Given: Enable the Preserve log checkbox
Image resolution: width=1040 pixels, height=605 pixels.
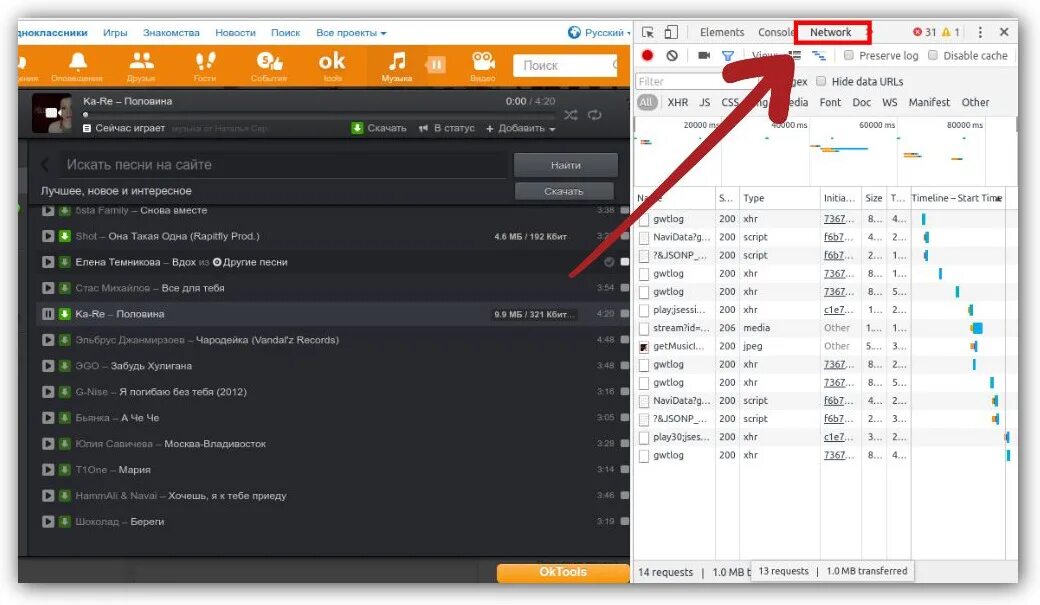Looking at the screenshot, I should click(848, 56).
